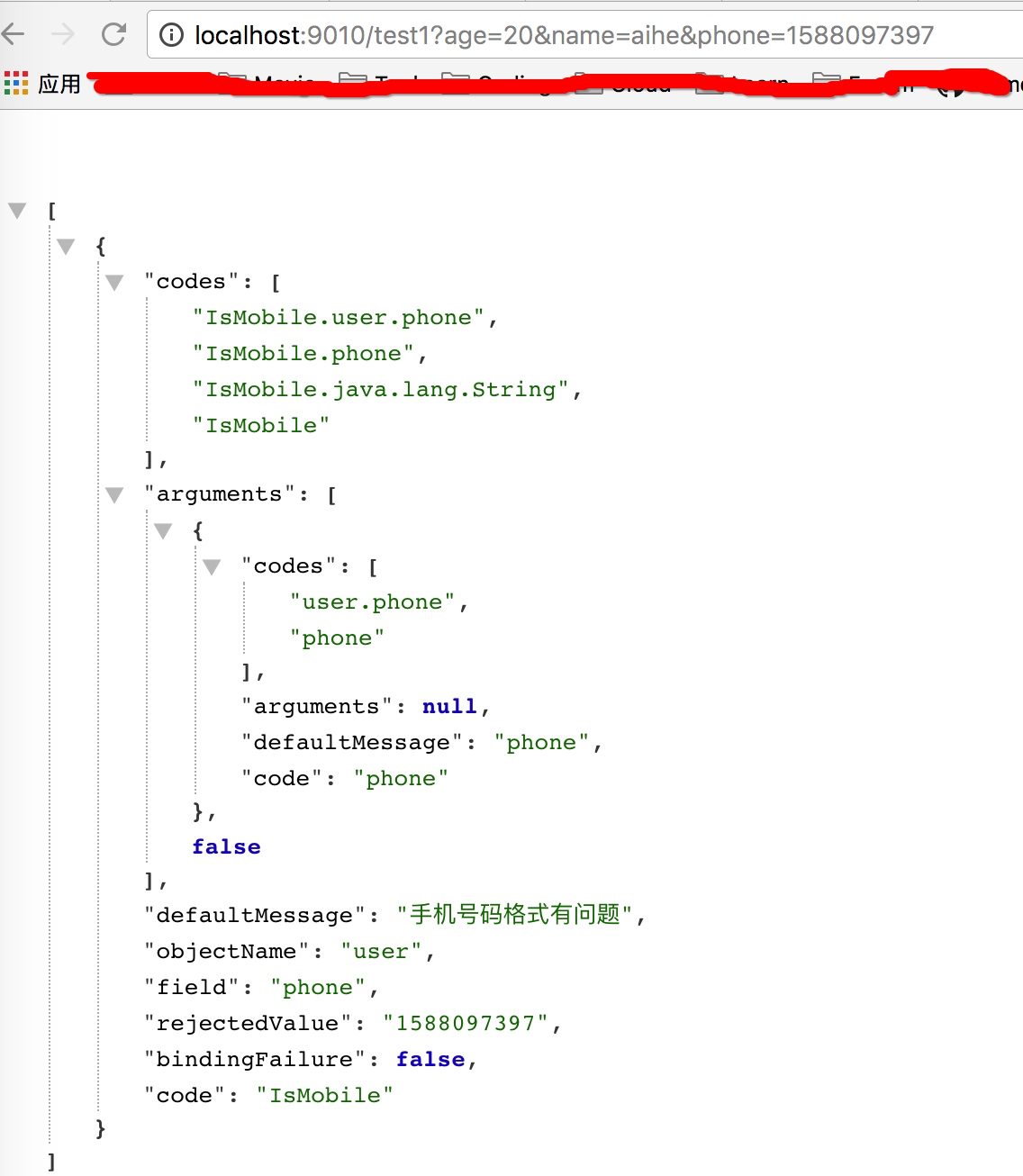
Task: Select the 手机号码格式有问题 message text
Action: 515,915
